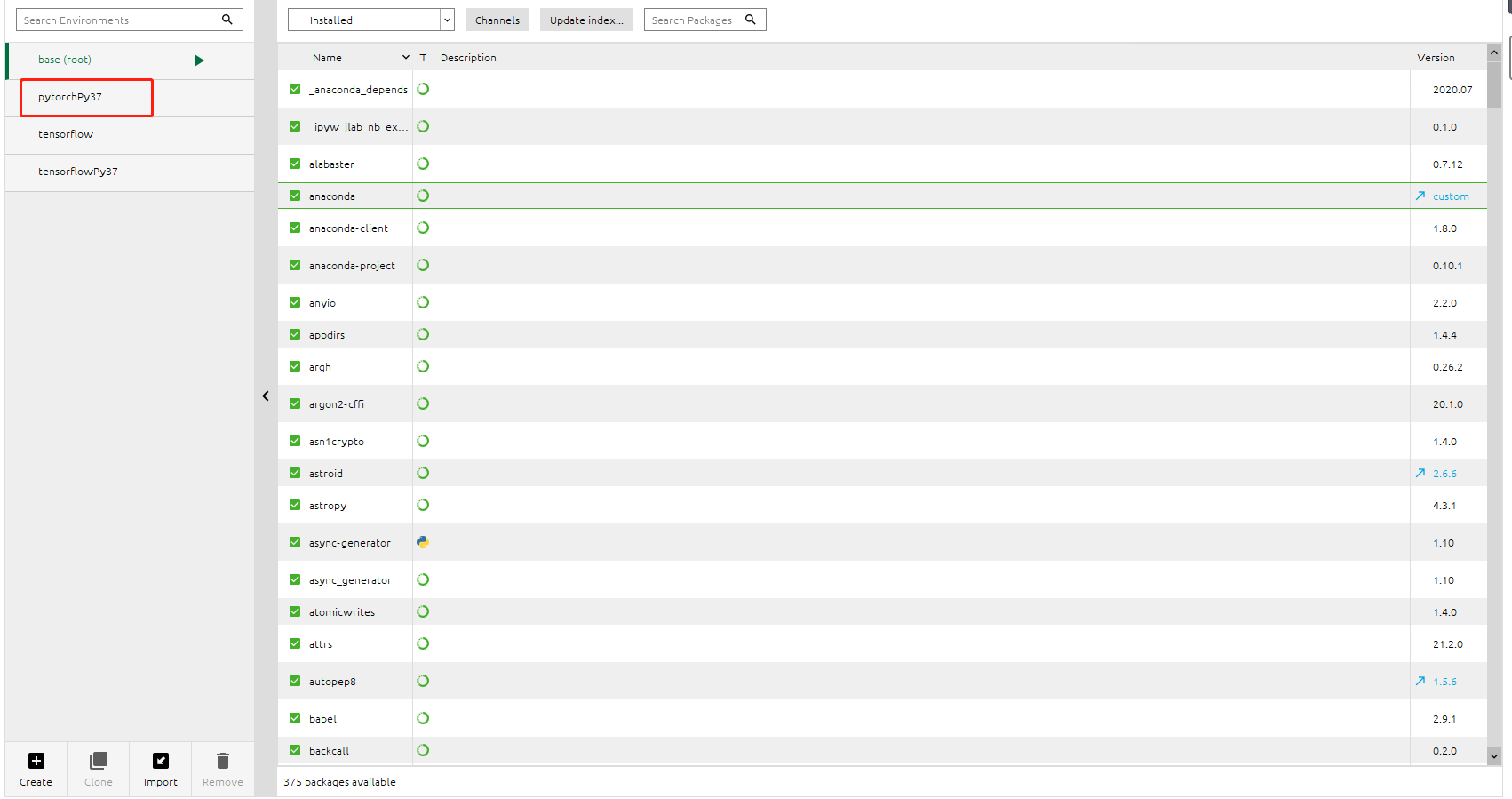
Task: Click the package list scrollbar up arrow
Action: [1494, 52]
